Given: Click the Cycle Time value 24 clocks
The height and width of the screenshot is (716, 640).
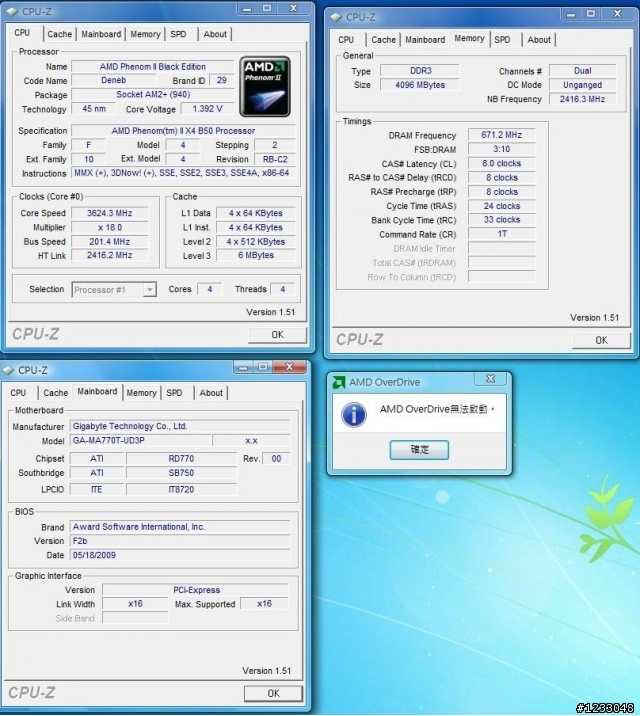Looking at the screenshot, I should [x=501, y=206].
